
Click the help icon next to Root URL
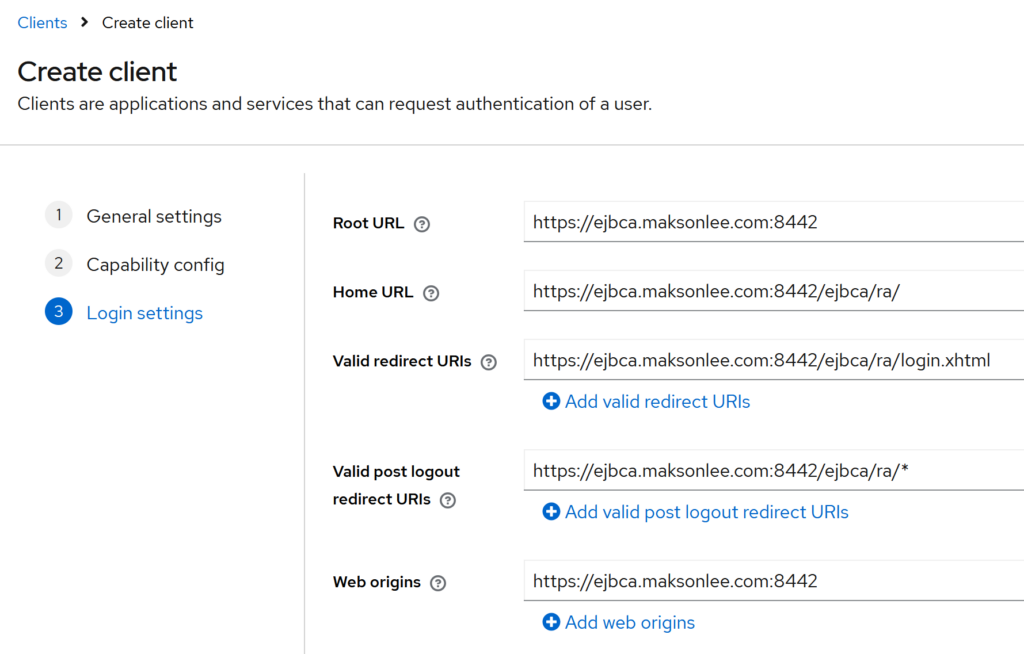(422, 224)
